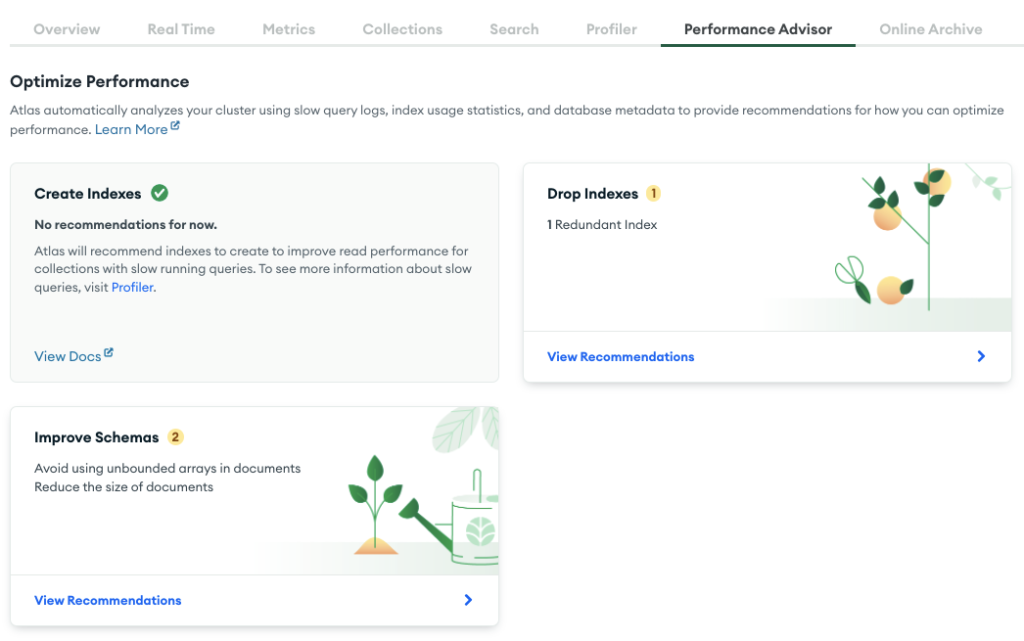Viewport: 1024px width, 641px height.
Task: Switch to the Profiler tab
Action: point(611,29)
